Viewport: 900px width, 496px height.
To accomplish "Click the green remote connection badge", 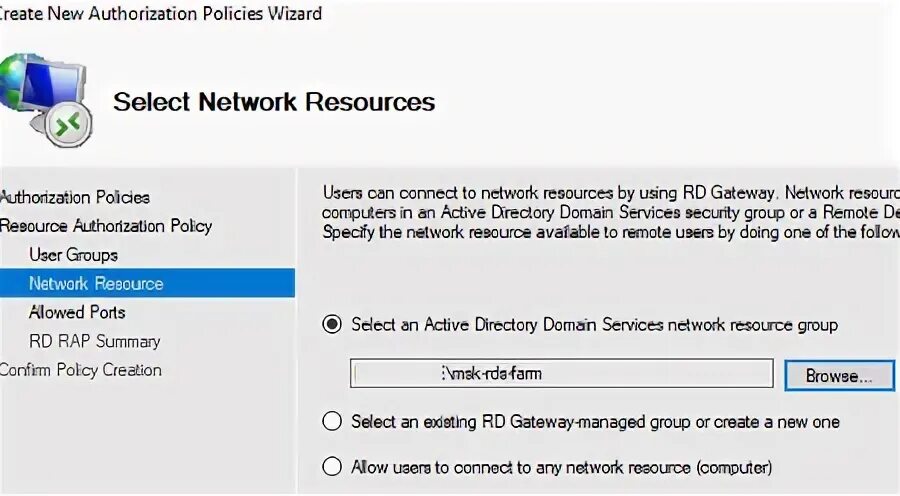I will tap(71, 126).
